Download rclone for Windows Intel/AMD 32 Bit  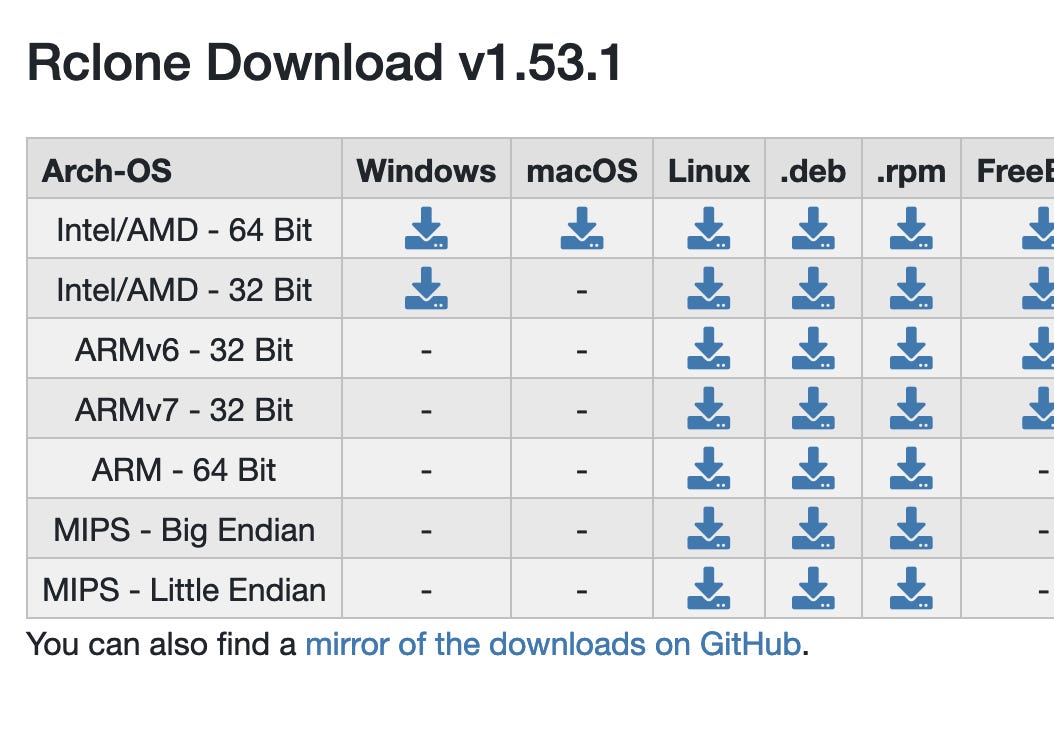425,289
